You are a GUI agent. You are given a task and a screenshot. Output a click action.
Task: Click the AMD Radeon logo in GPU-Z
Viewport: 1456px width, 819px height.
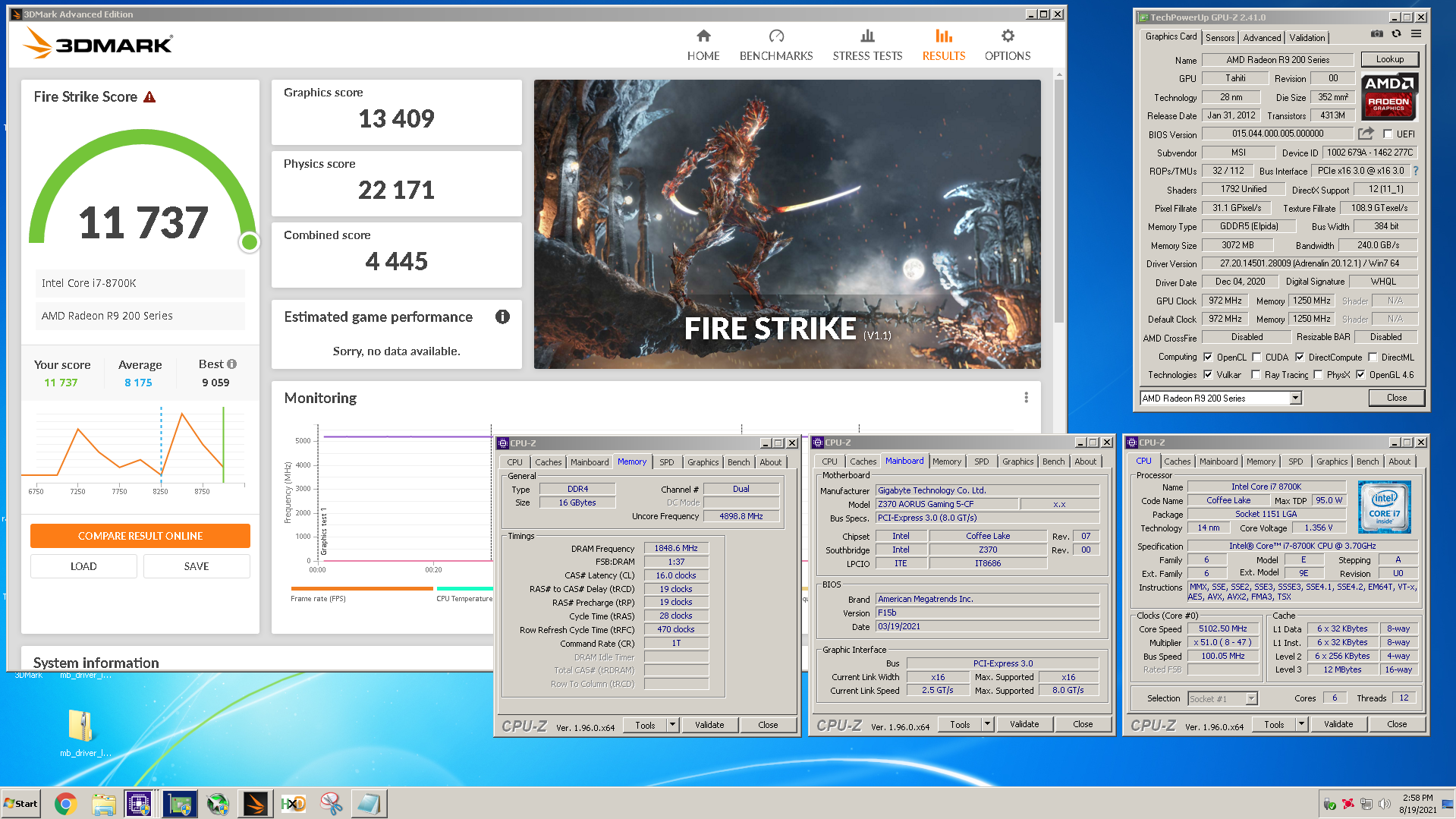[x=1389, y=96]
